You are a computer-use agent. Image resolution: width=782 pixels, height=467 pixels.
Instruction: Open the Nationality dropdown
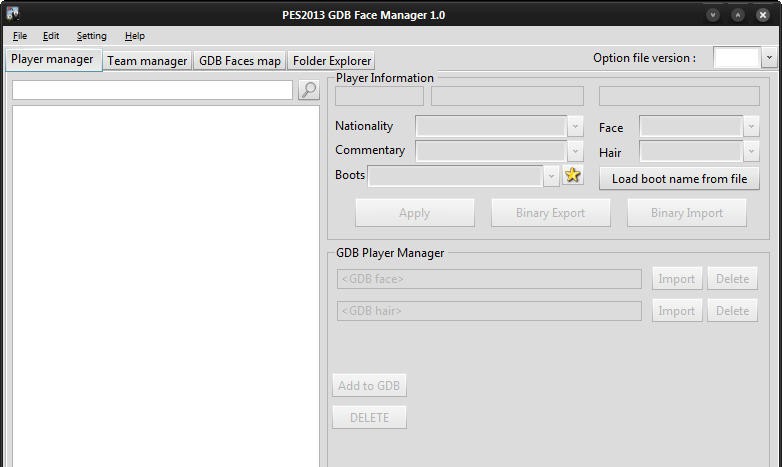click(575, 126)
